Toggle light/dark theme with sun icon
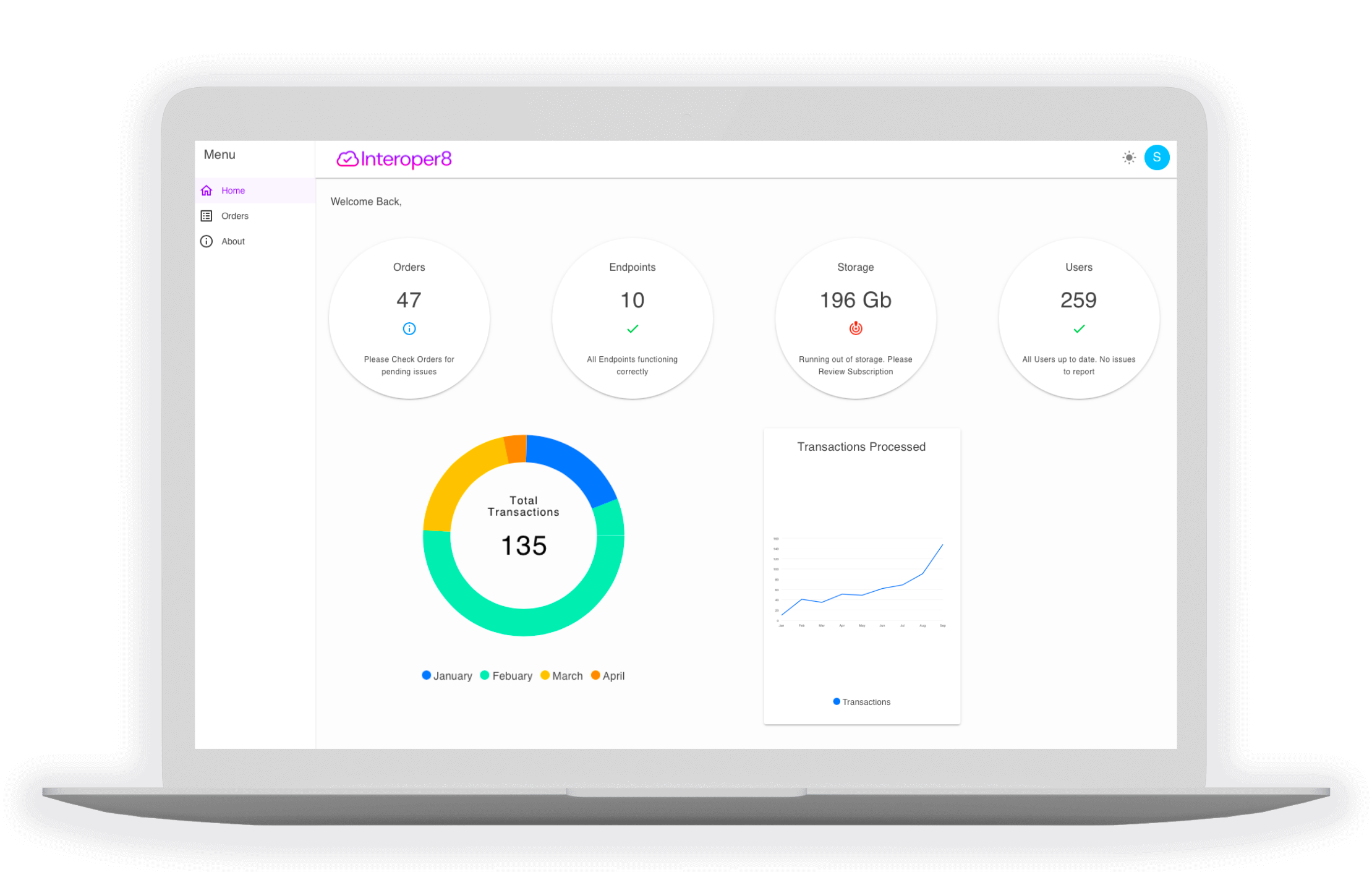Screen dimensions: 1372x872 1129,158
